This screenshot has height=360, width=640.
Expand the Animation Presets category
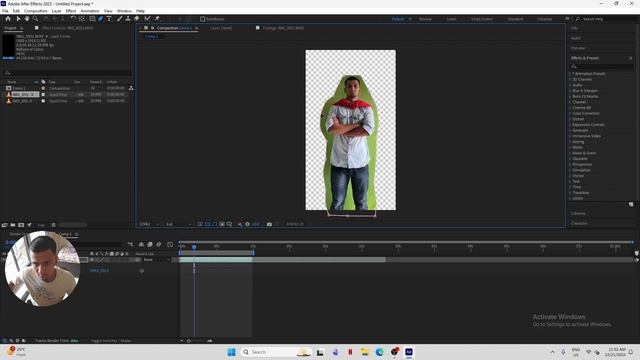570,73
